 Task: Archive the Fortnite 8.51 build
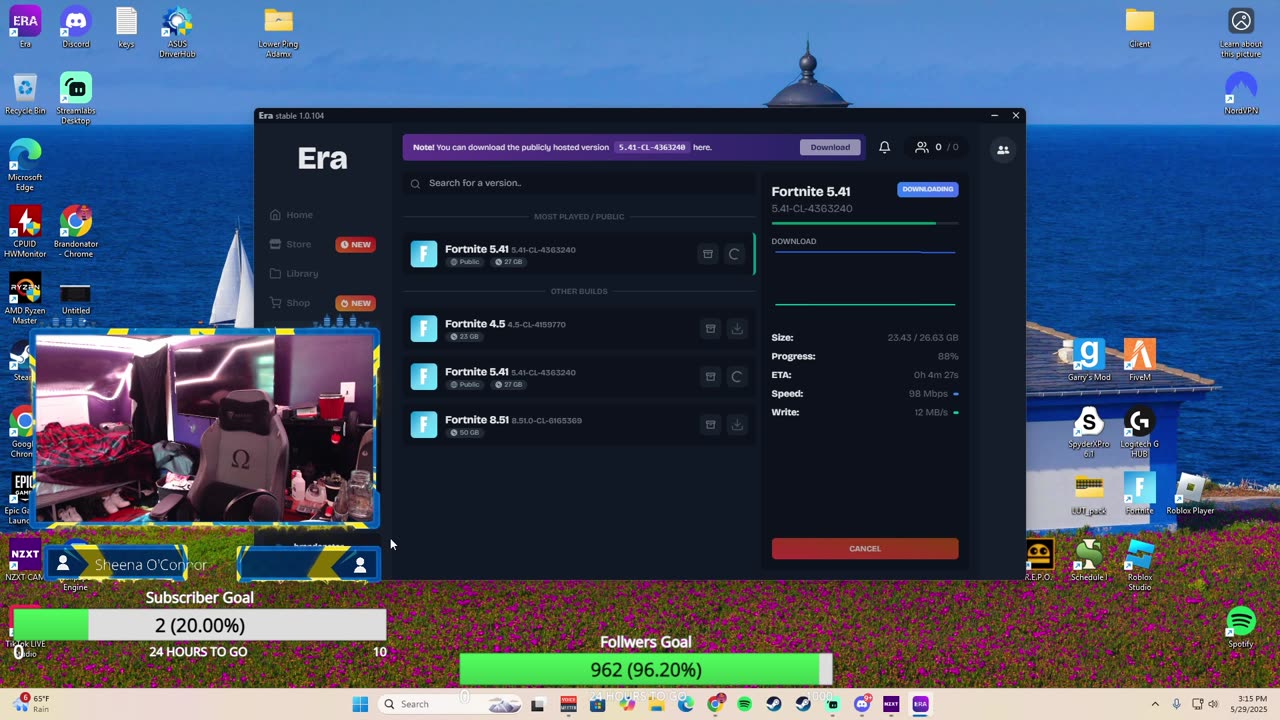tap(710, 425)
